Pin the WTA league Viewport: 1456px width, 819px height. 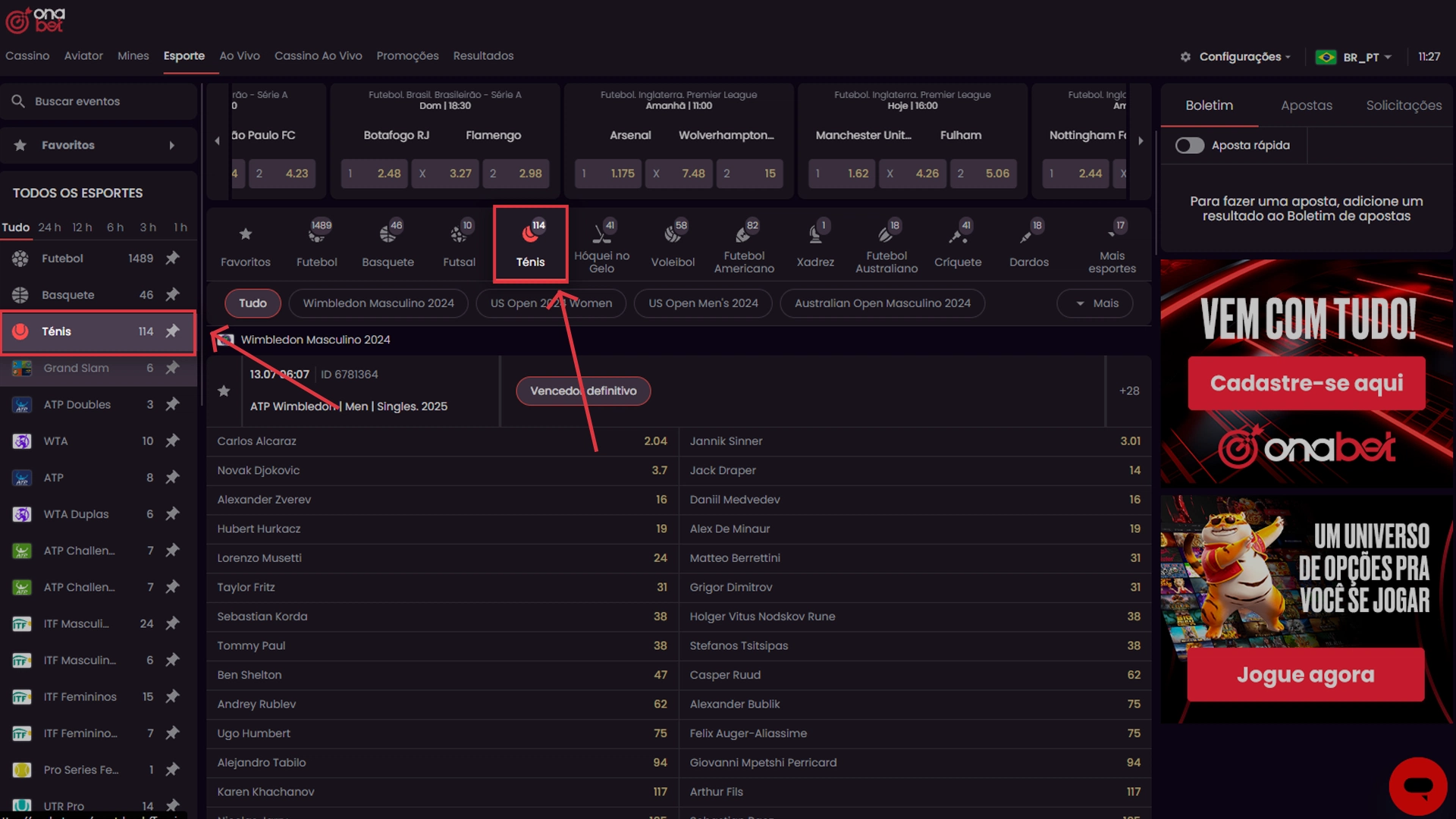(172, 441)
